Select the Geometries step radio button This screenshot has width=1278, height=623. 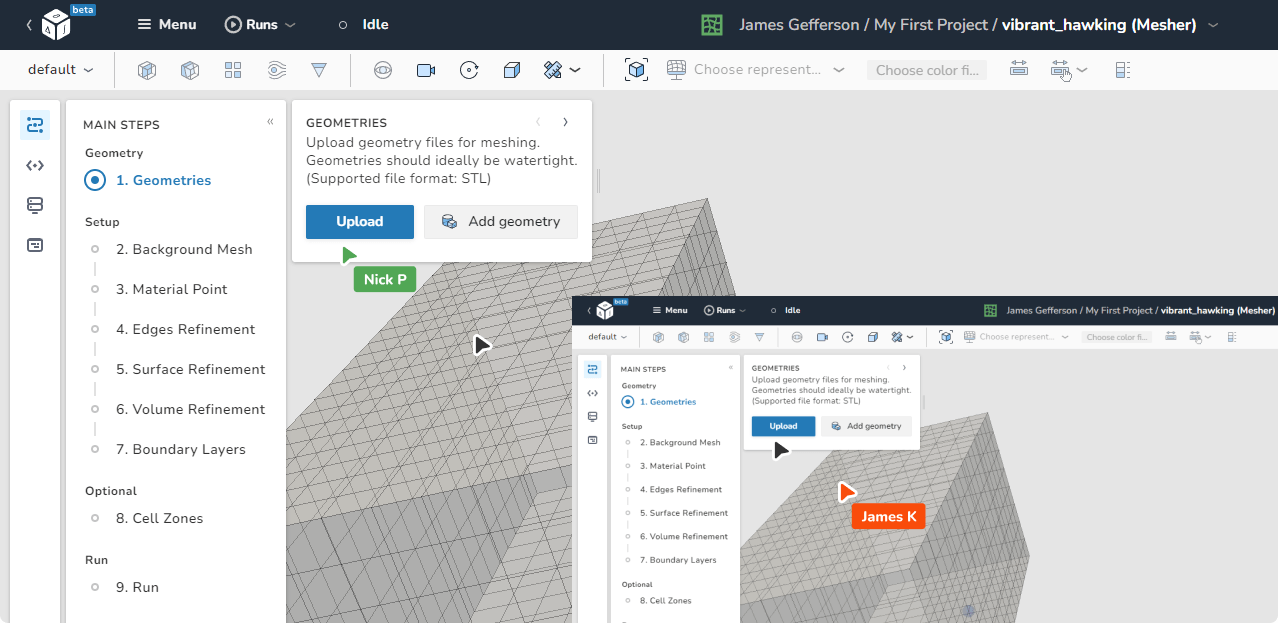95,180
